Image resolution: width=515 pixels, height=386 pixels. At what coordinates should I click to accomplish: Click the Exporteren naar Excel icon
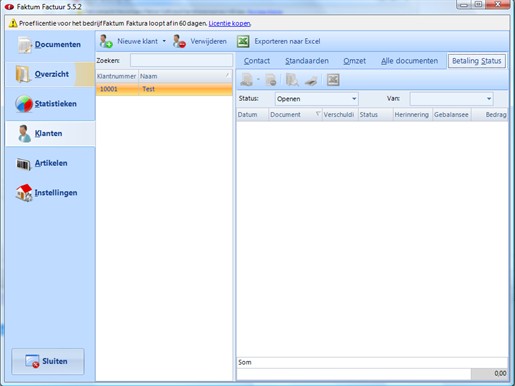coord(243,41)
